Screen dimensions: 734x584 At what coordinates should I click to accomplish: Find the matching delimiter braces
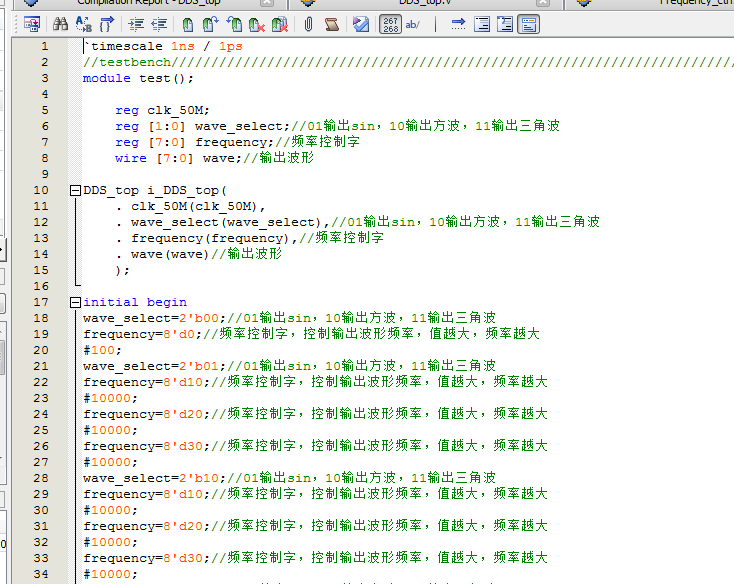(107, 24)
